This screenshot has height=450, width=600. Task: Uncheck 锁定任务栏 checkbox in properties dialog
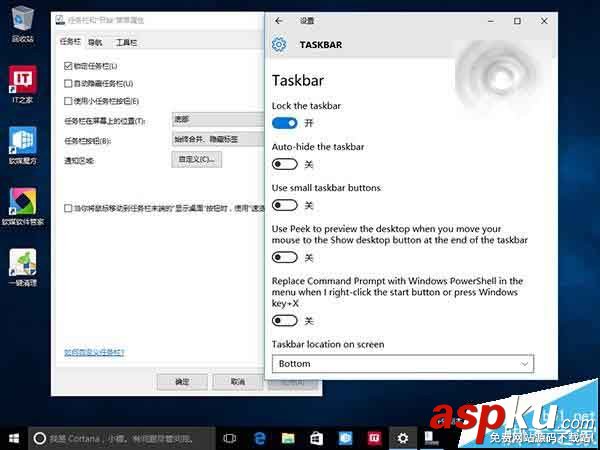tap(68, 66)
